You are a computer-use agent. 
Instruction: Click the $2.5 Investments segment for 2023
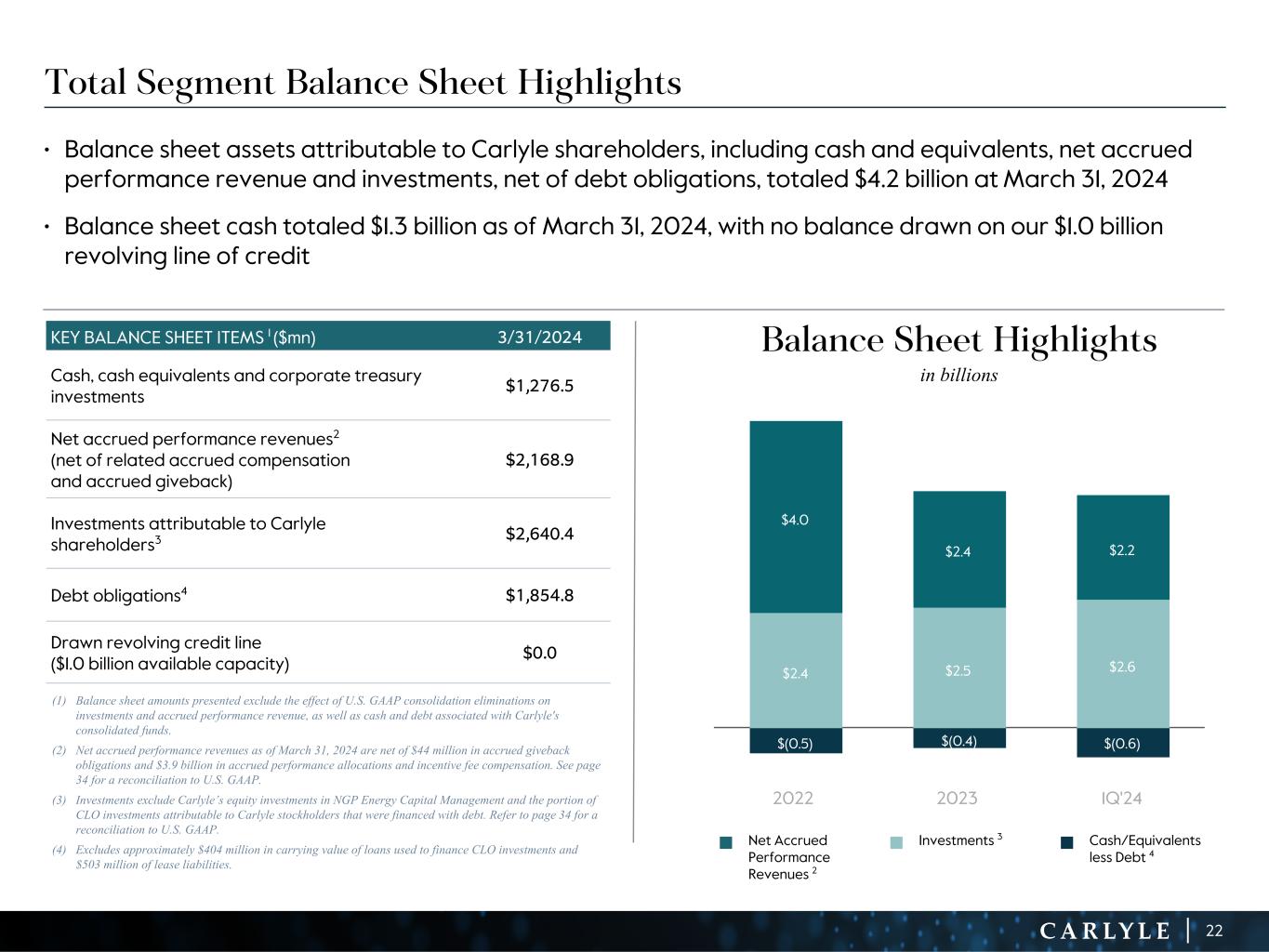click(x=958, y=668)
